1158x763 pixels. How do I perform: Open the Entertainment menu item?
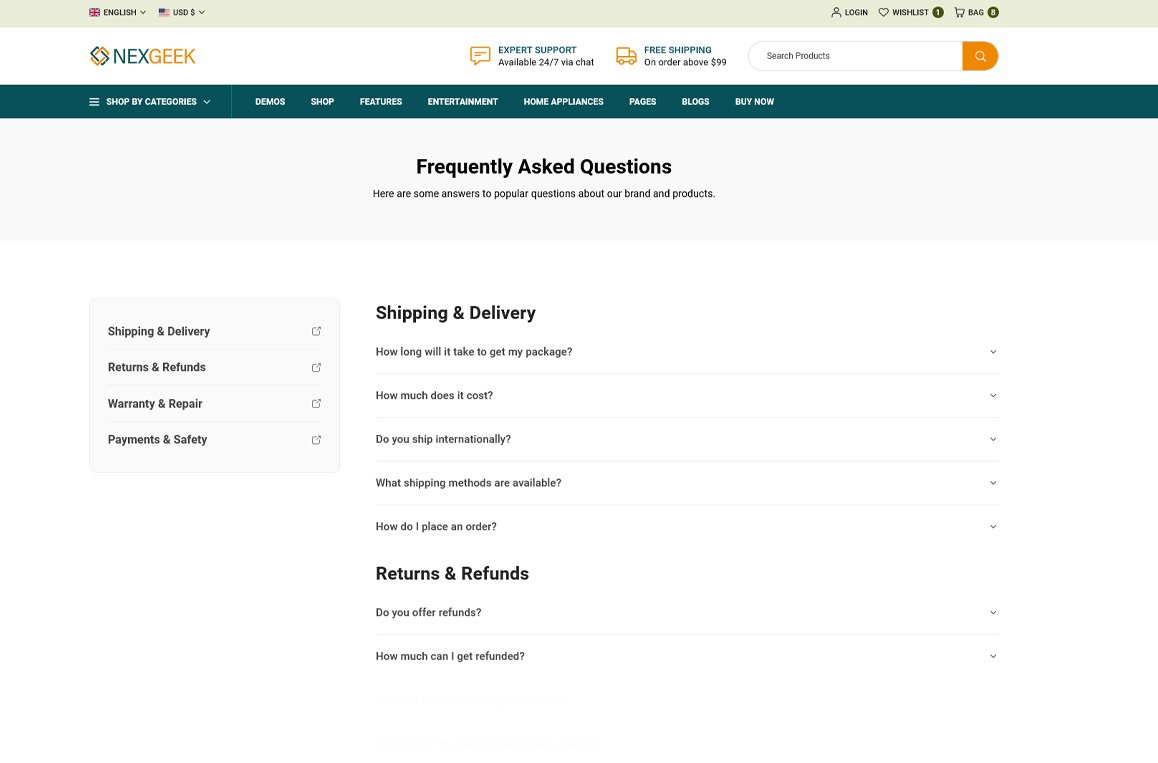pyautogui.click(x=462, y=102)
